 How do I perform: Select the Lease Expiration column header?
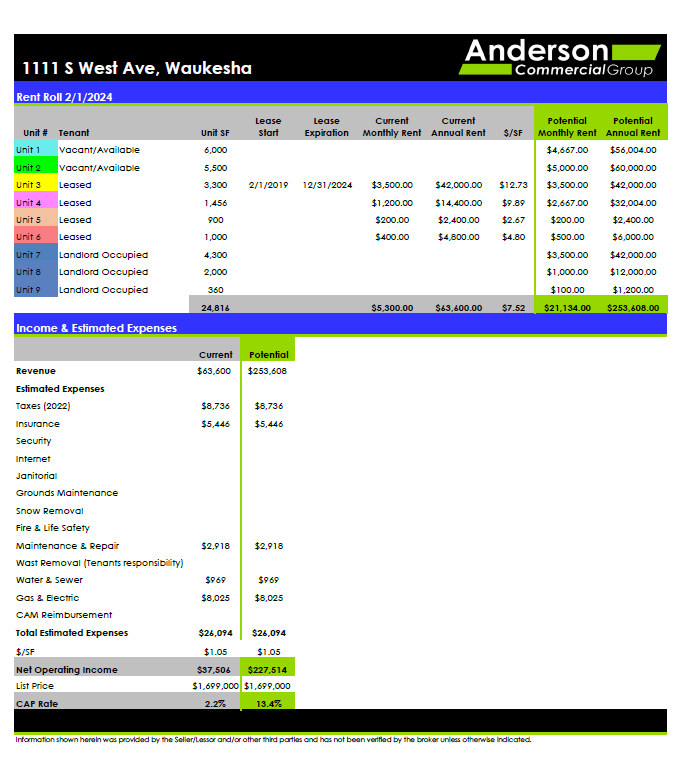point(326,127)
